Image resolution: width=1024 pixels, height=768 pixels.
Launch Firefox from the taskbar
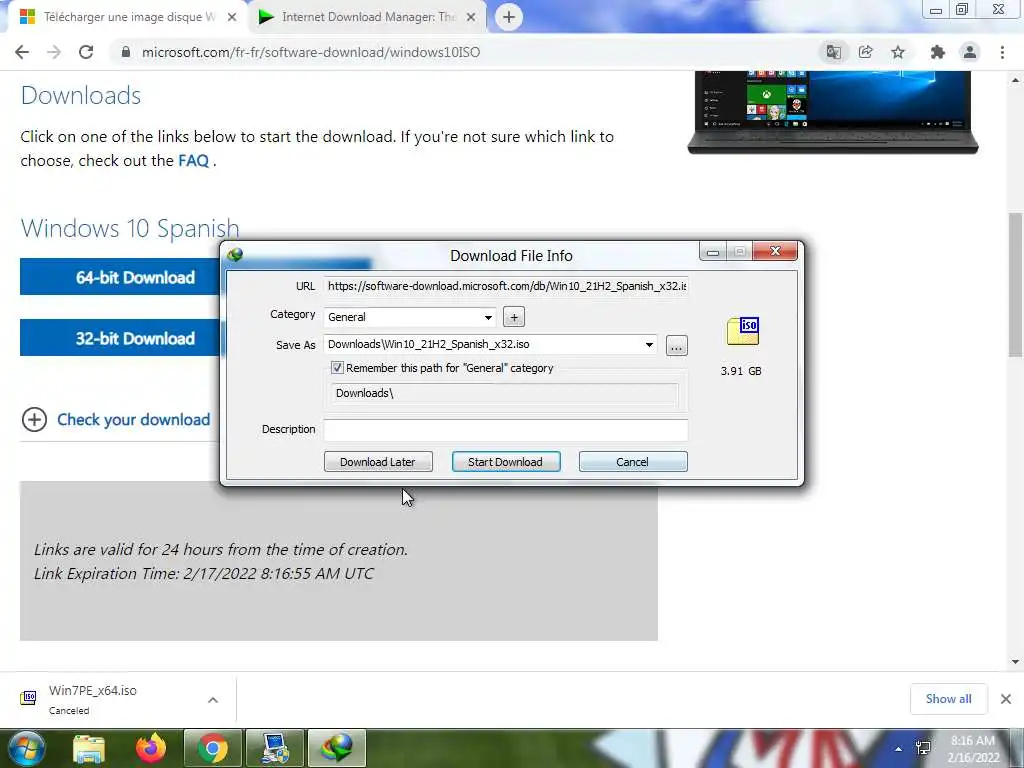click(151, 748)
